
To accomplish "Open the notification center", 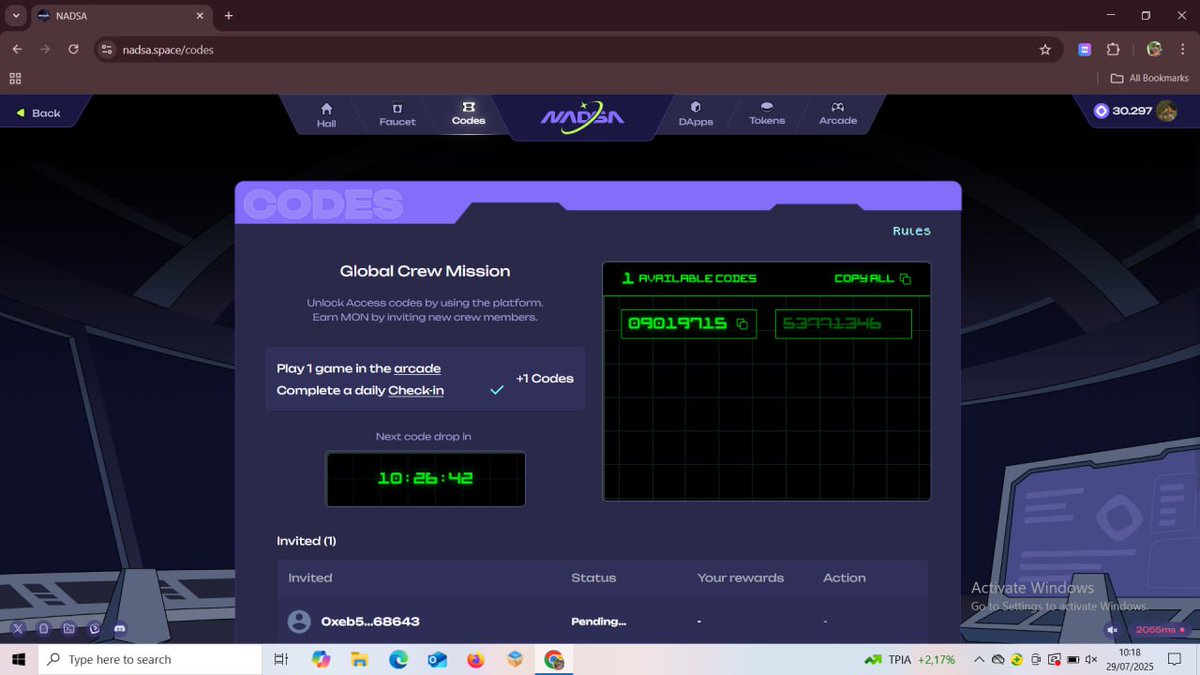I will point(1174,659).
